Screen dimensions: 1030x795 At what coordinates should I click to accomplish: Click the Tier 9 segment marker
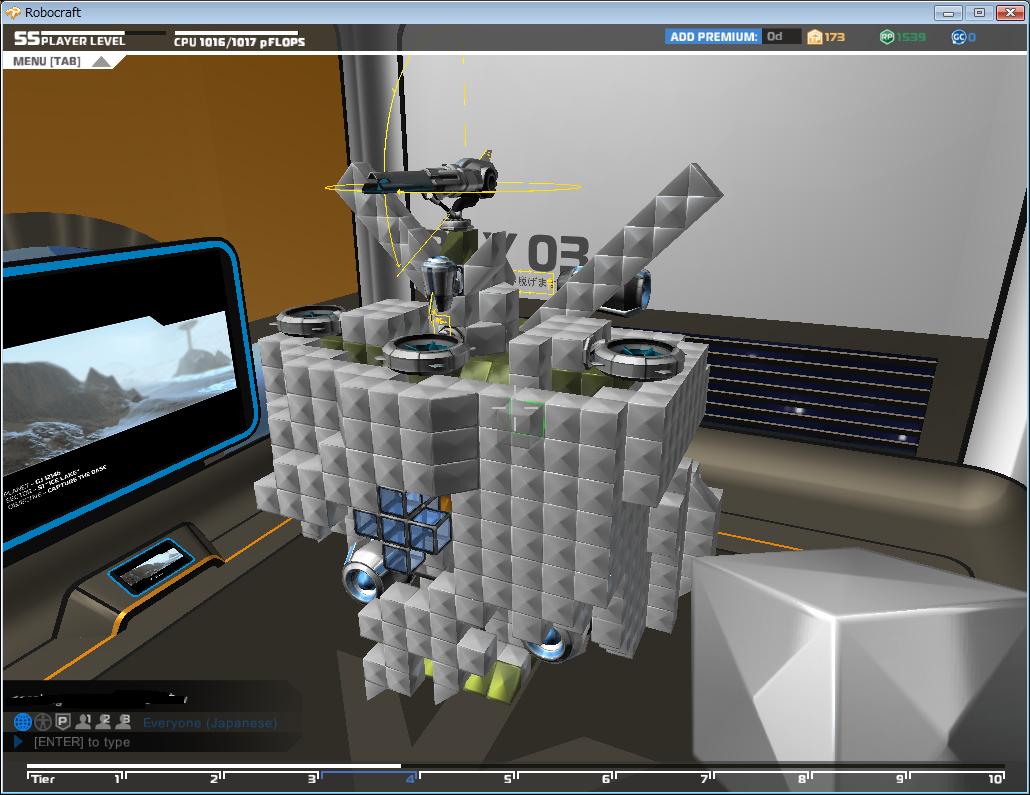901,779
